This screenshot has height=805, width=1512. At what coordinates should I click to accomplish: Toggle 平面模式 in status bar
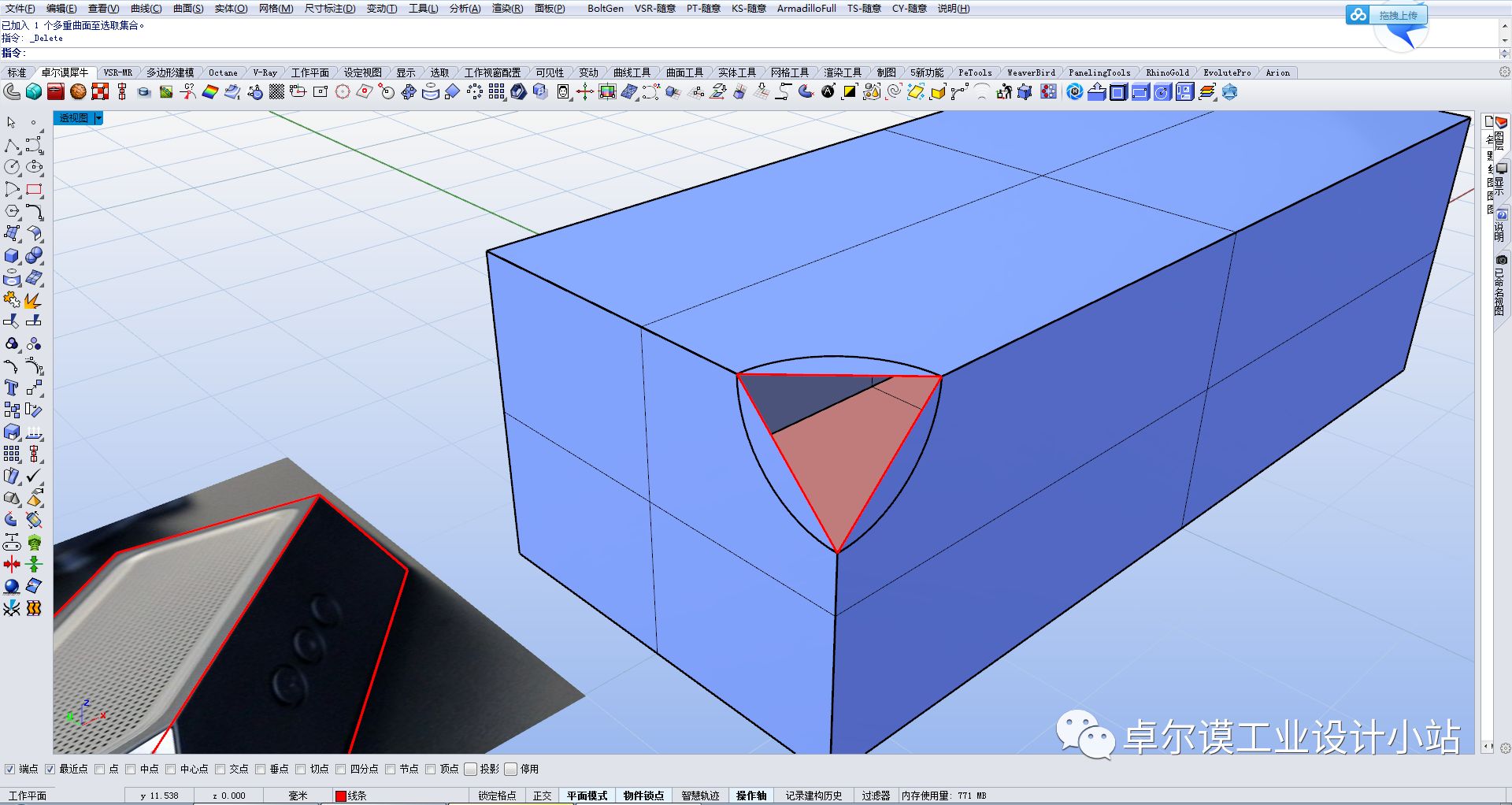point(587,796)
